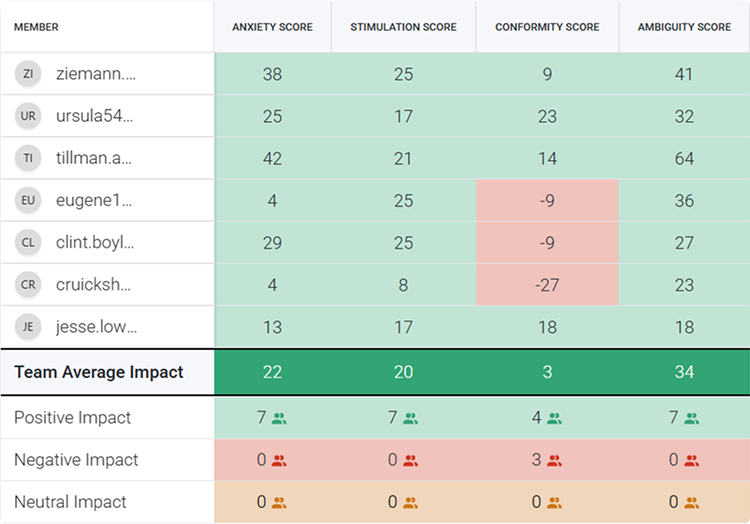Image resolution: width=750 pixels, height=524 pixels.
Task: Click jesse.low avatar badge JE
Action: coord(28,327)
